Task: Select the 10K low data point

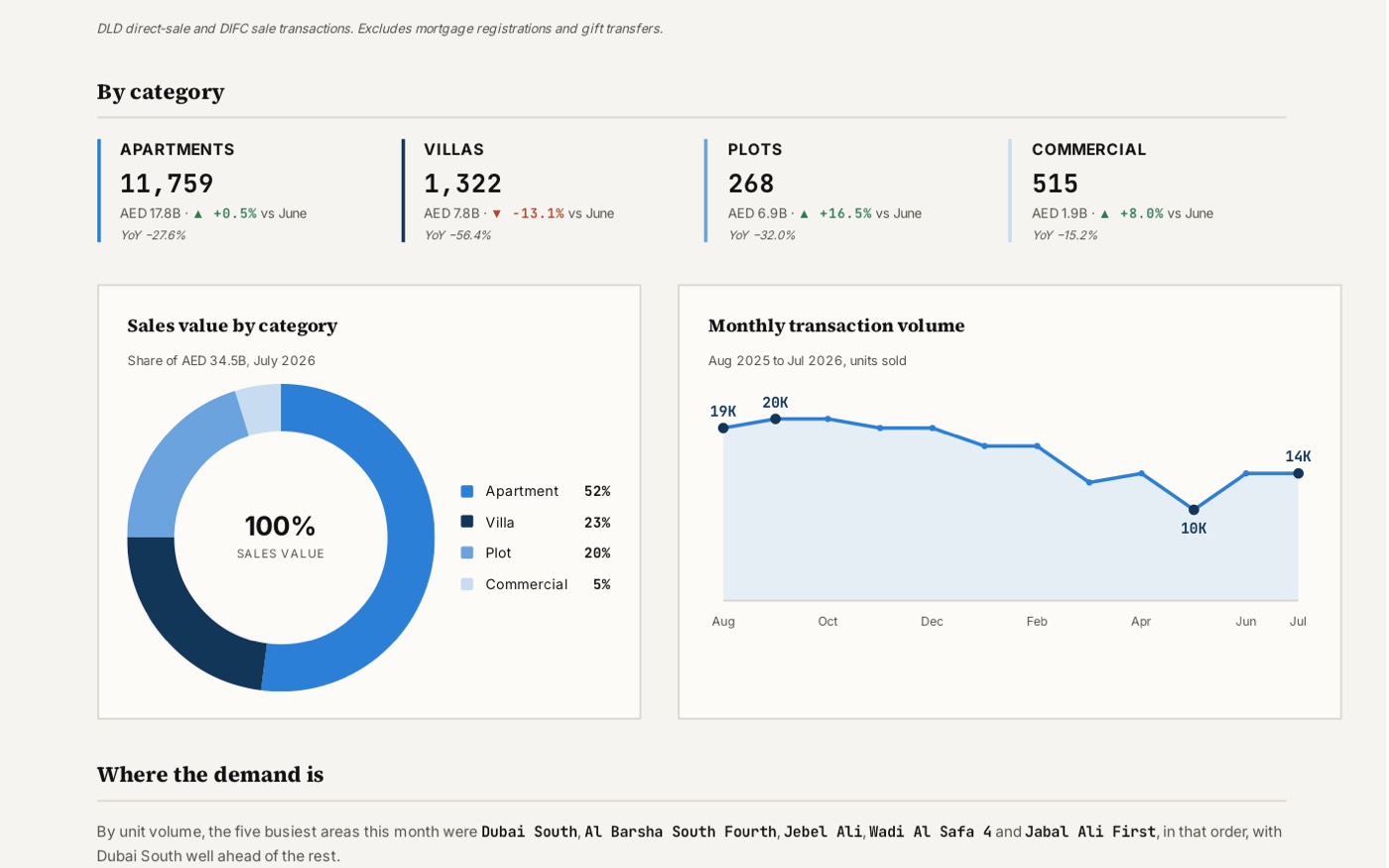Action: click(1194, 510)
